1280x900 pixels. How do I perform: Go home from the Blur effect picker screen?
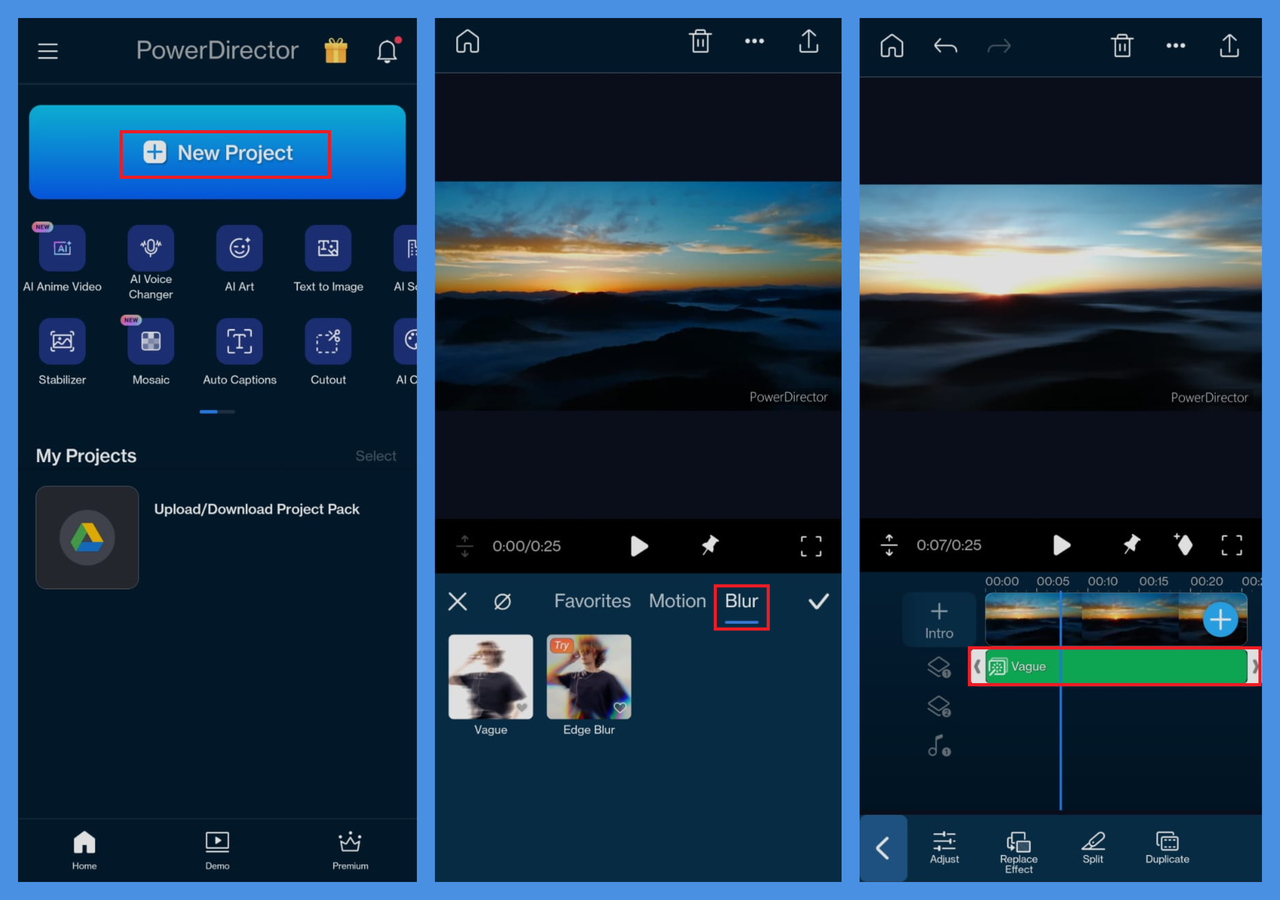(467, 41)
